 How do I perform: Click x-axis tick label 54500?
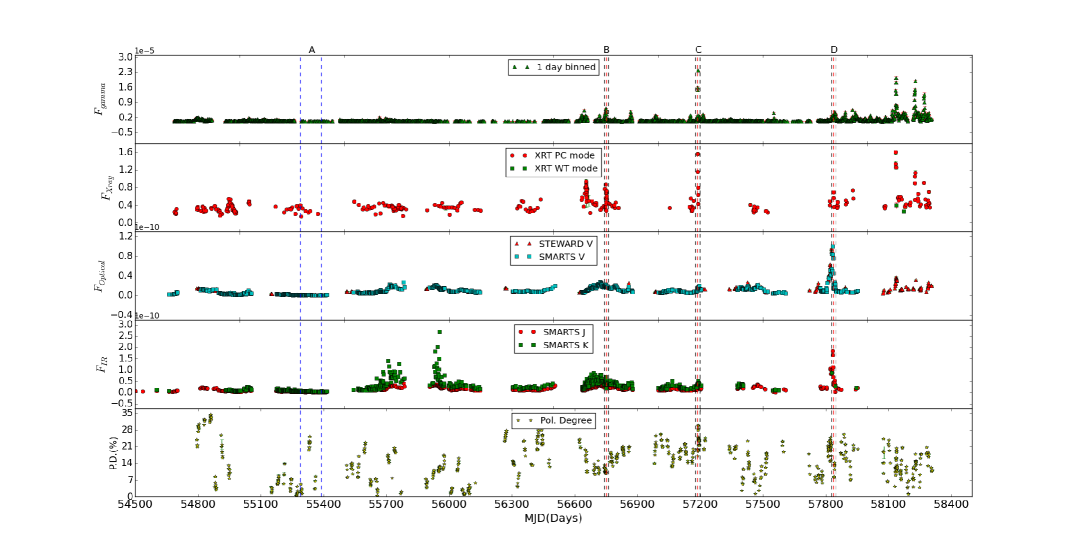pos(135,505)
